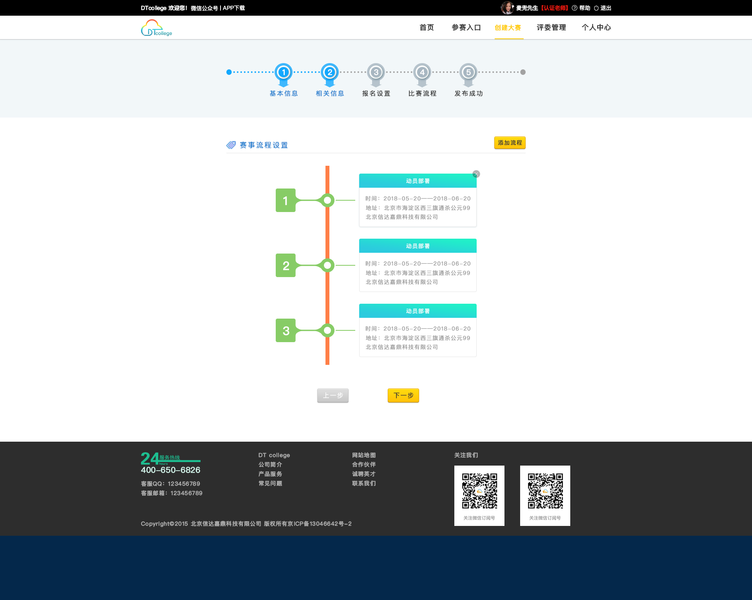Viewport: 752px width, 600px height.
Task: Click the user avatar in the top bar
Action: [507, 8]
